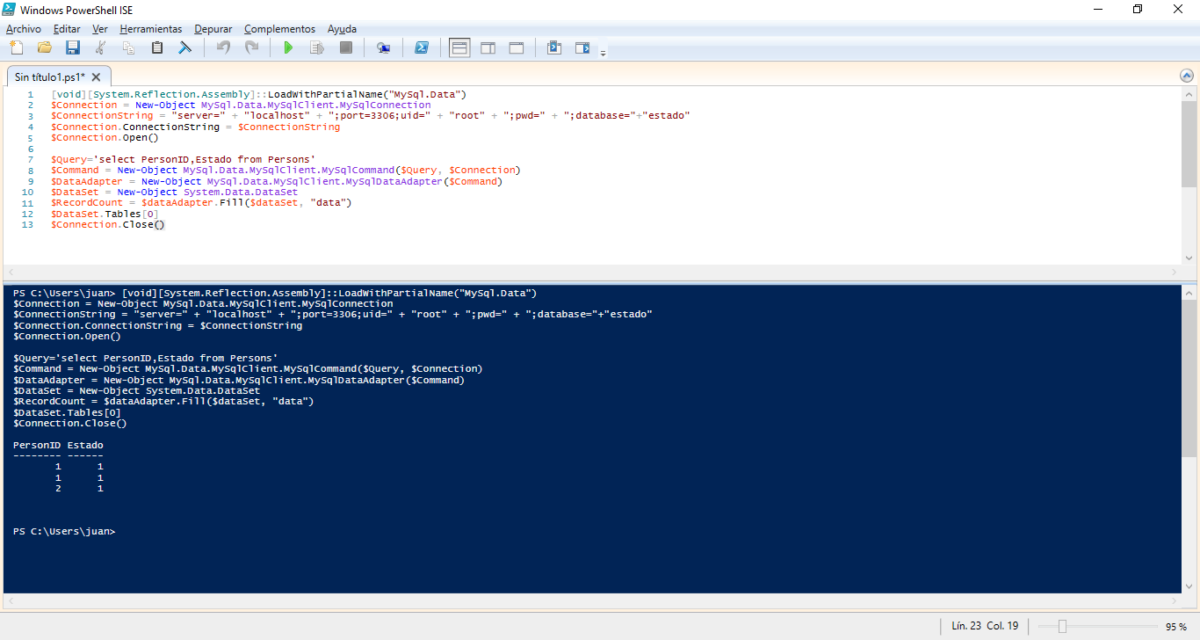
Task: Undo the last edit
Action: pyautogui.click(x=221, y=47)
